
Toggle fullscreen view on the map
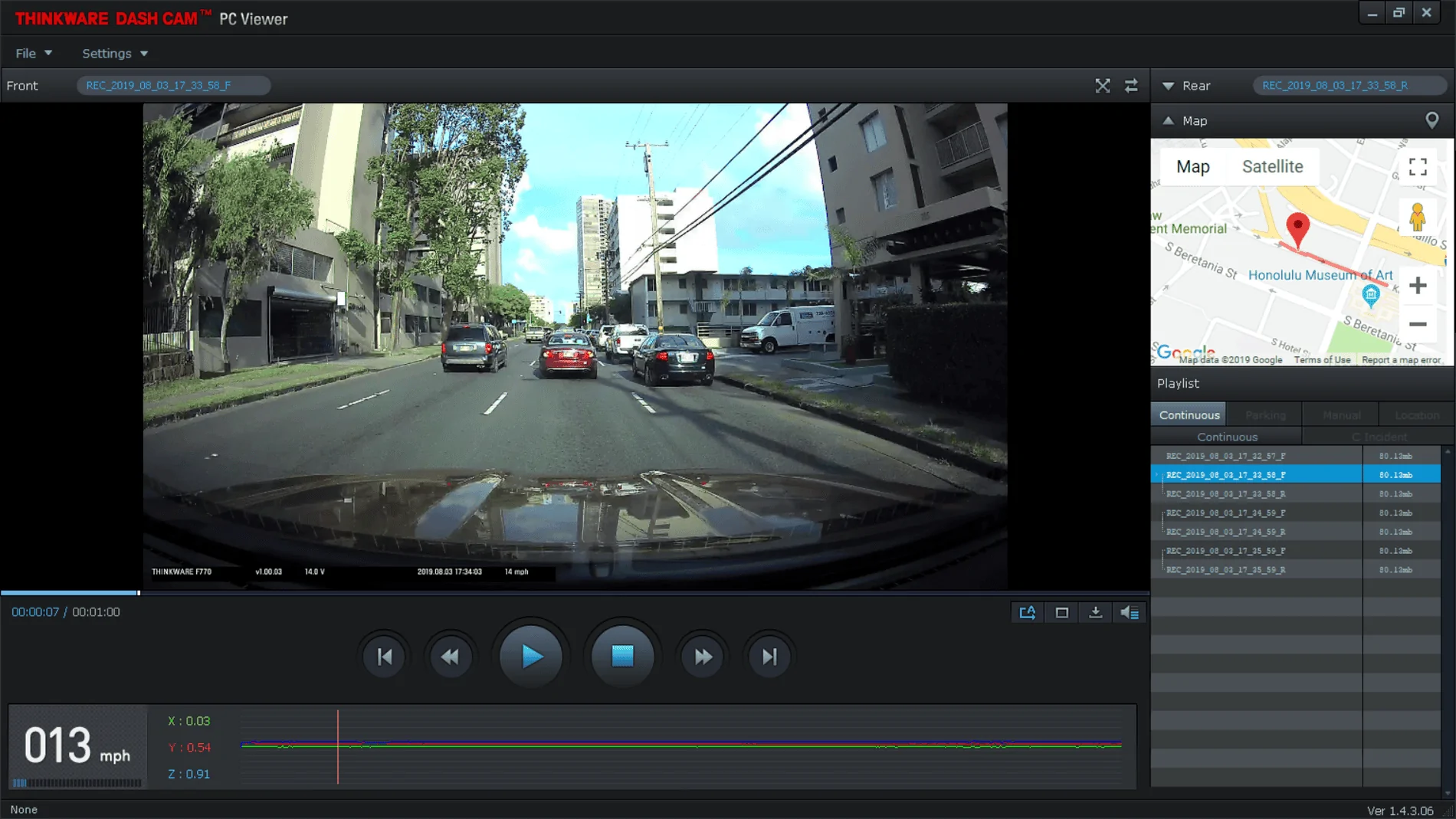pos(1418,167)
